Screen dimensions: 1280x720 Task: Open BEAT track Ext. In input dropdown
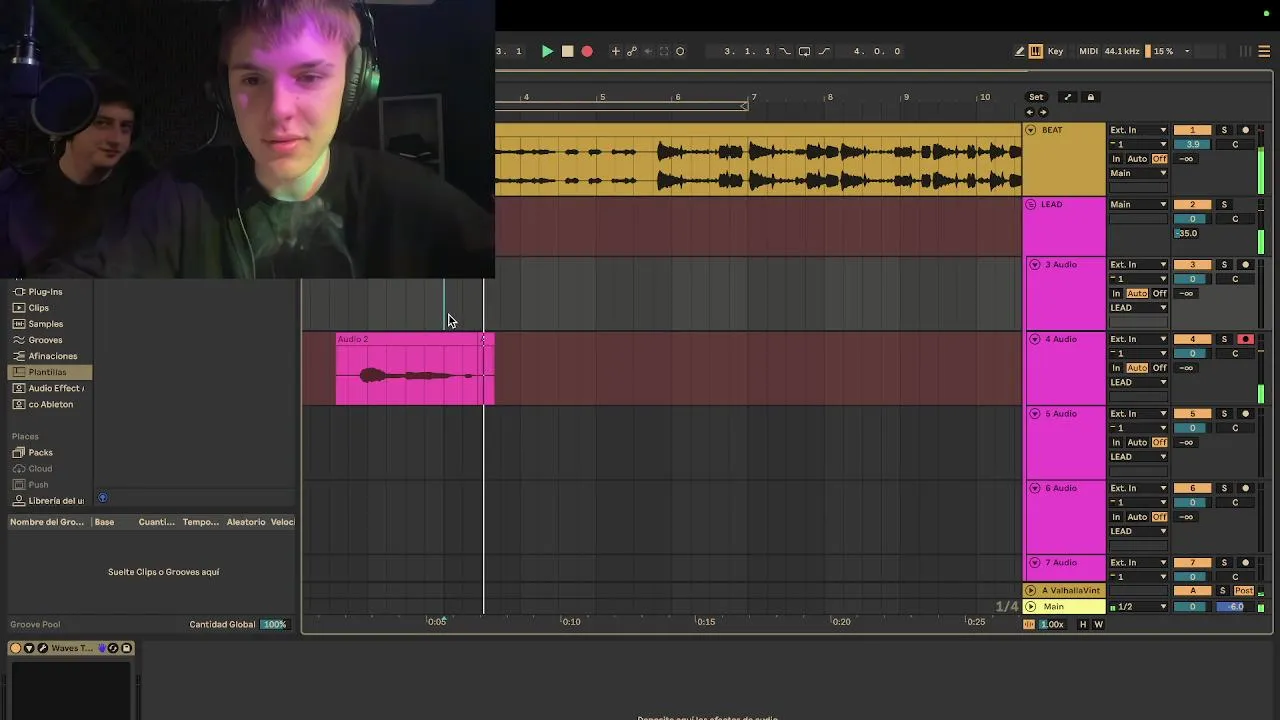coord(1138,130)
